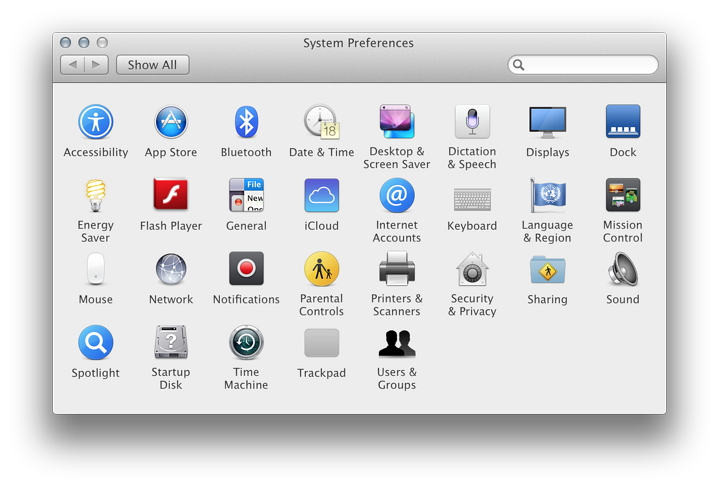Viewport: 719px width, 487px height.
Task: Focus the preferences search field
Action: click(583, 65)
